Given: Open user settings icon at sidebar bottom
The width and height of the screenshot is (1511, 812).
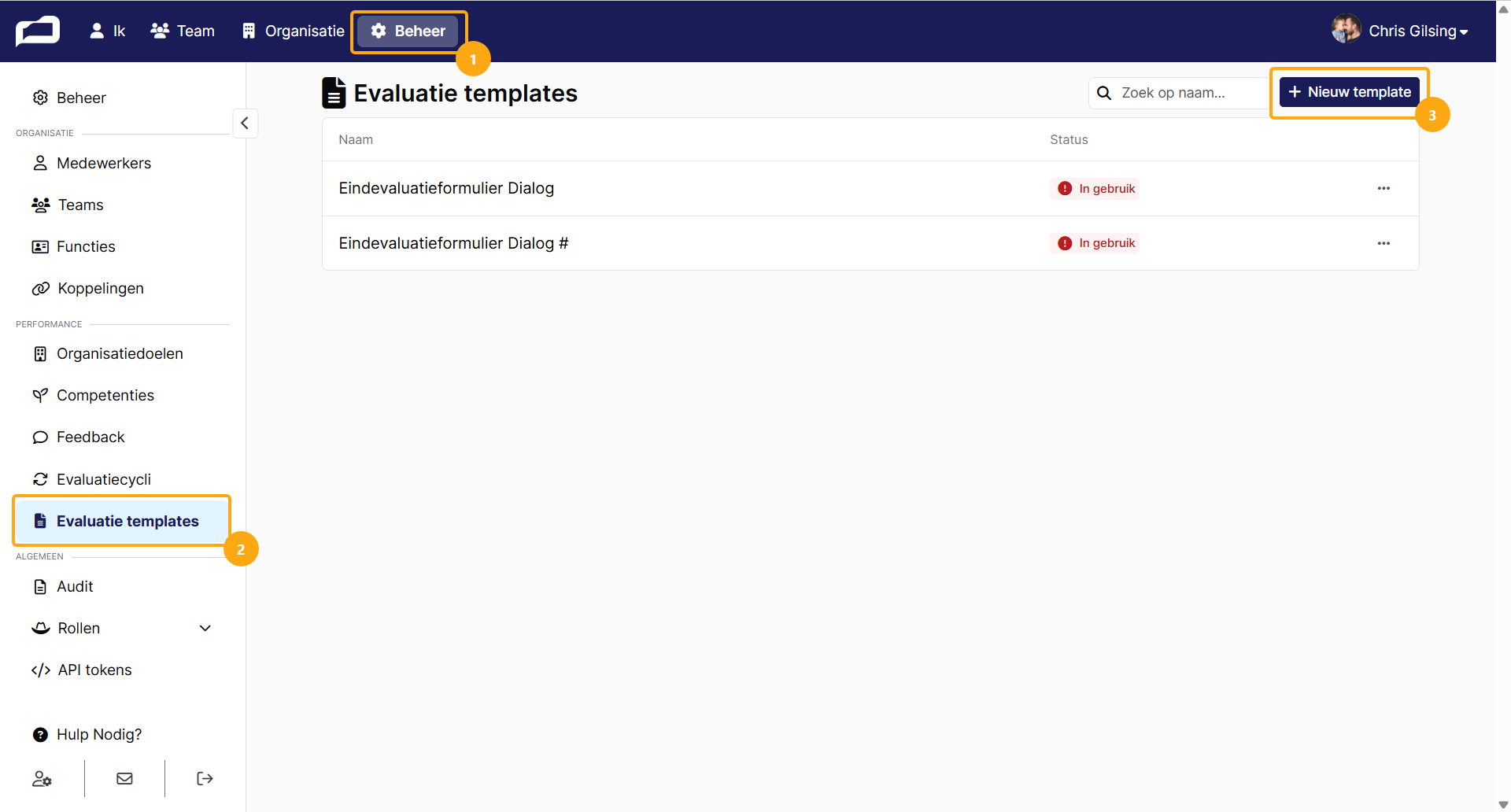Looking at the screenshot, I should pos(42,778).
